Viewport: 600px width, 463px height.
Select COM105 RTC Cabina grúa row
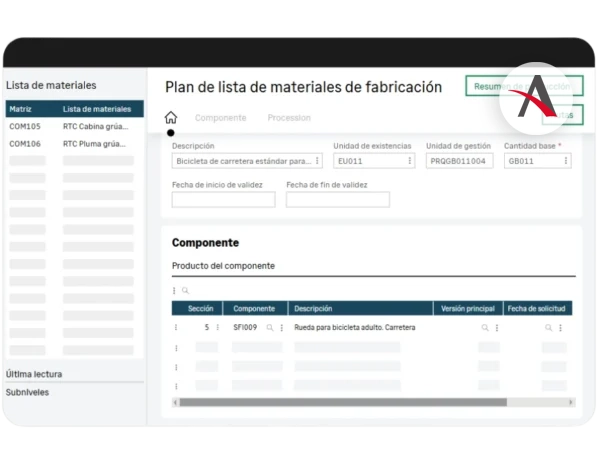tap(74, 127)
